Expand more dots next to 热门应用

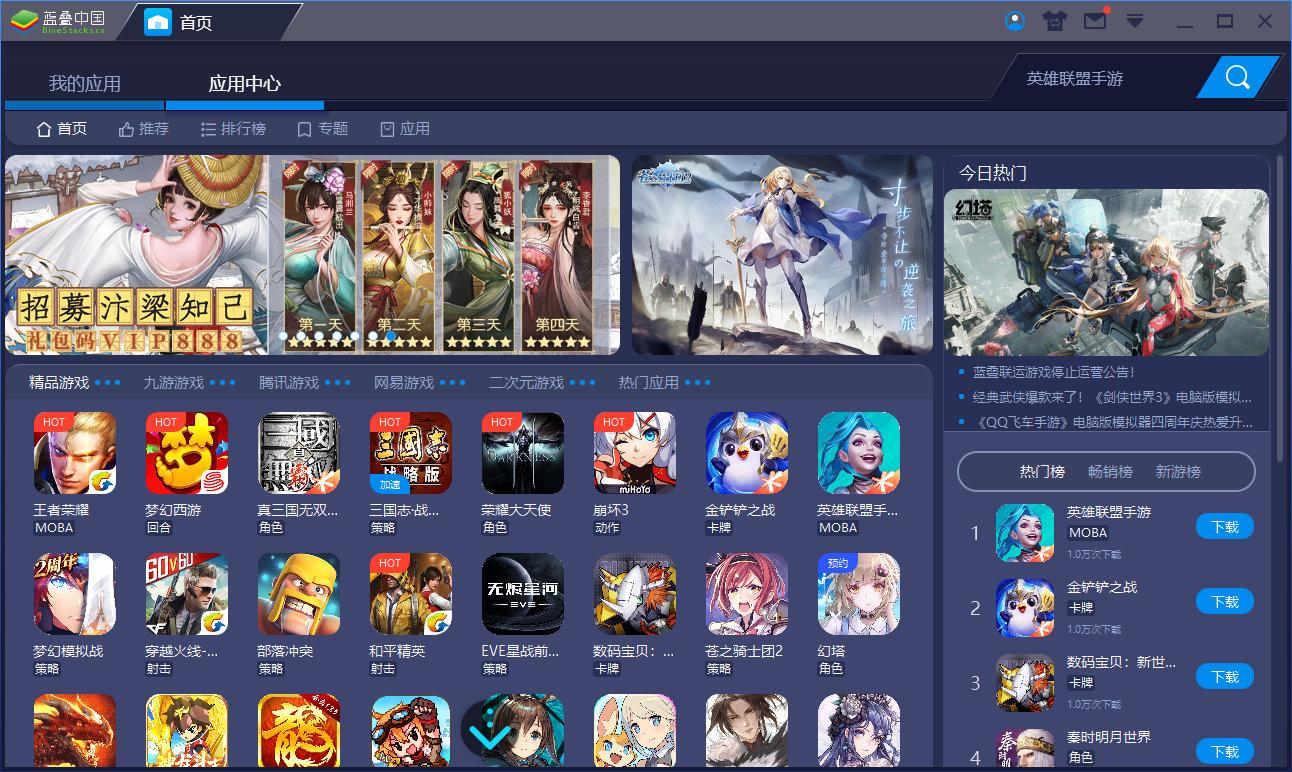(x=698, y=382)
